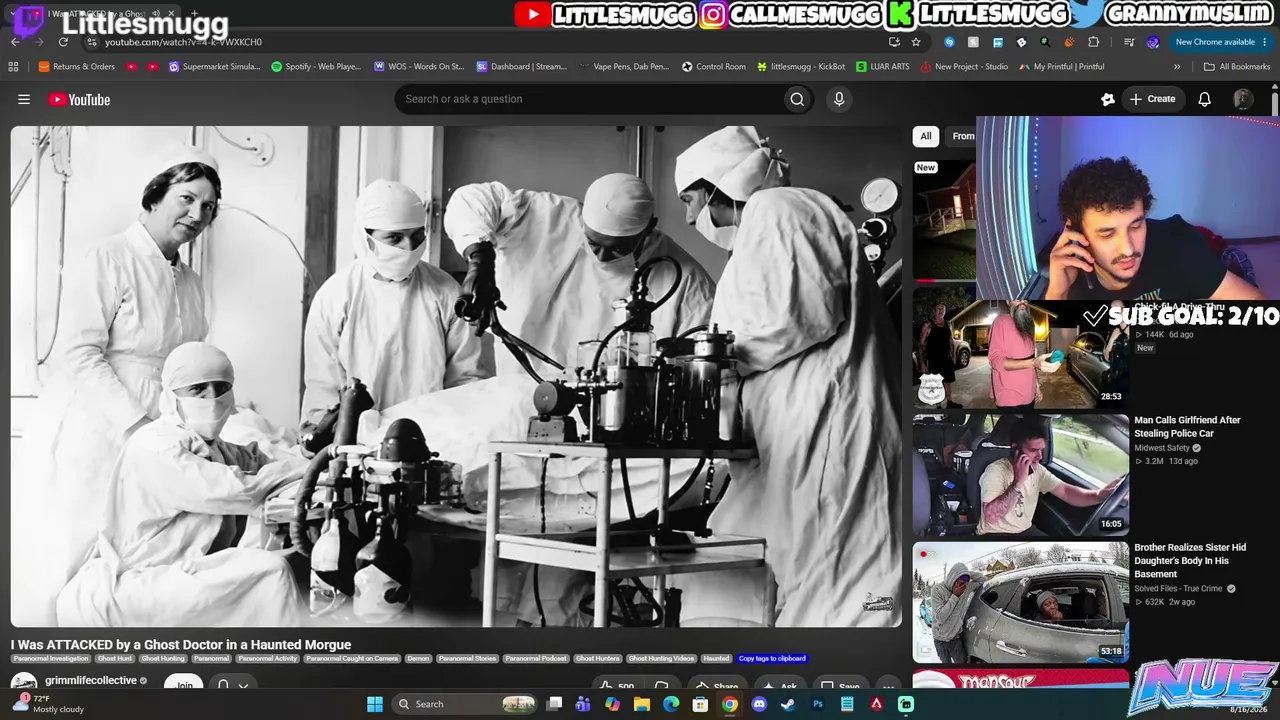Click the main video player

click(456, 376)
